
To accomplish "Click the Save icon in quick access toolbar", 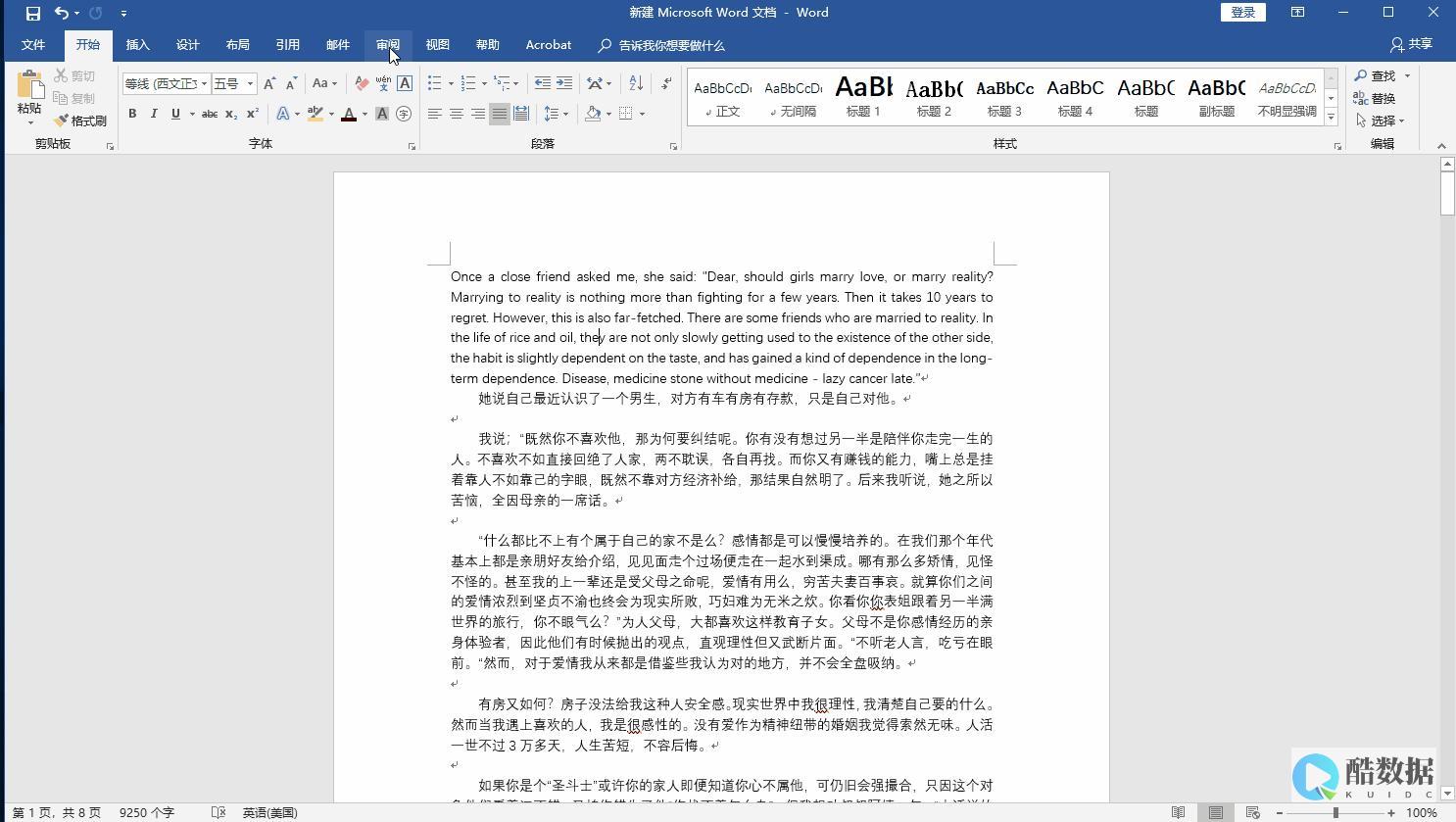I will (32, 13).
